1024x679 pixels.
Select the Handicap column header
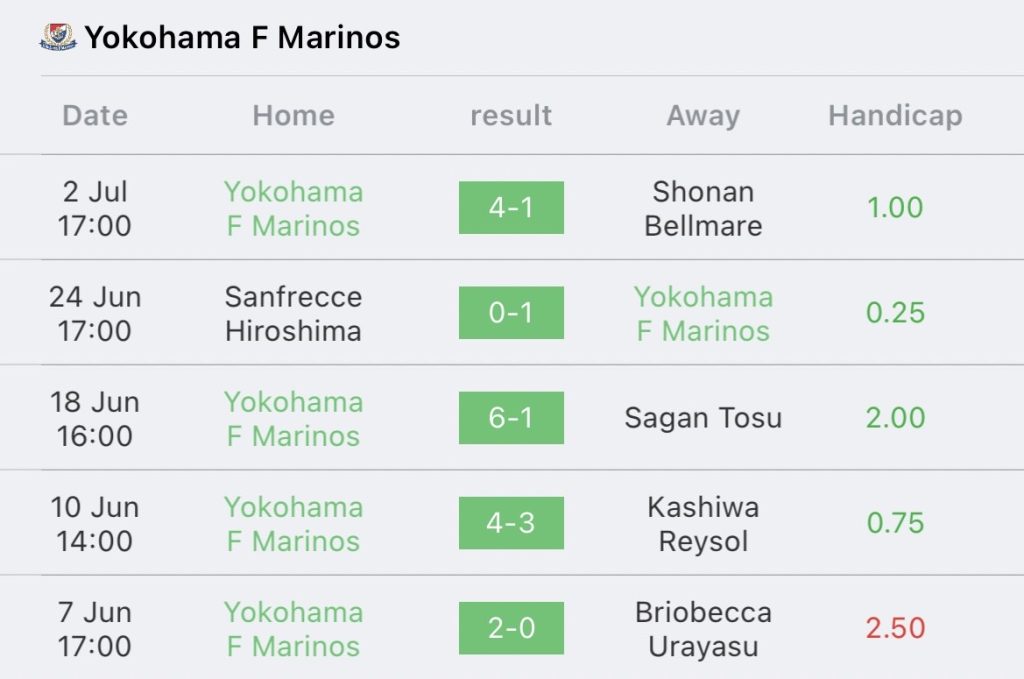[x=895, y=116]
